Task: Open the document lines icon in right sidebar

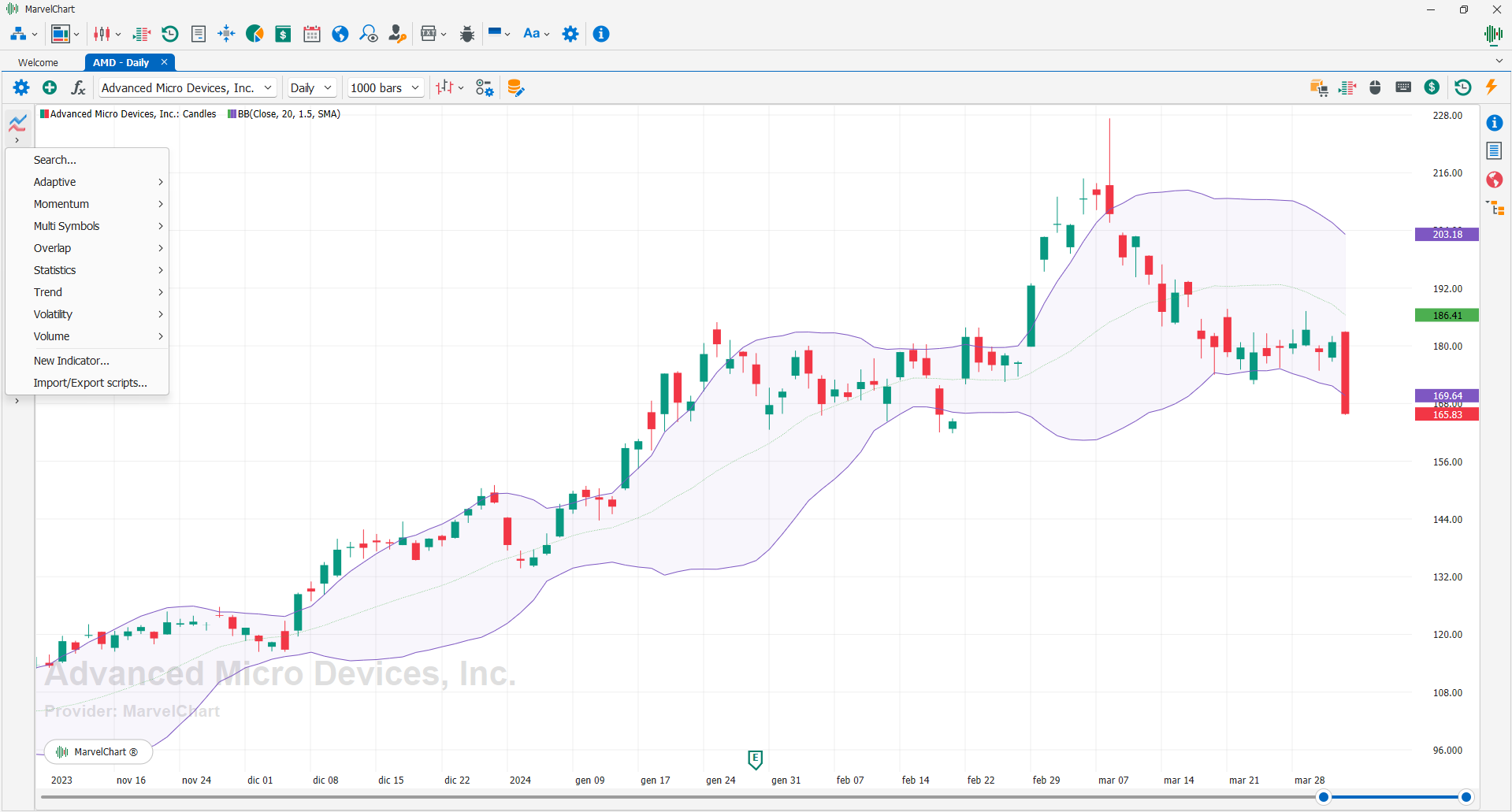Action: point(1494,150)
